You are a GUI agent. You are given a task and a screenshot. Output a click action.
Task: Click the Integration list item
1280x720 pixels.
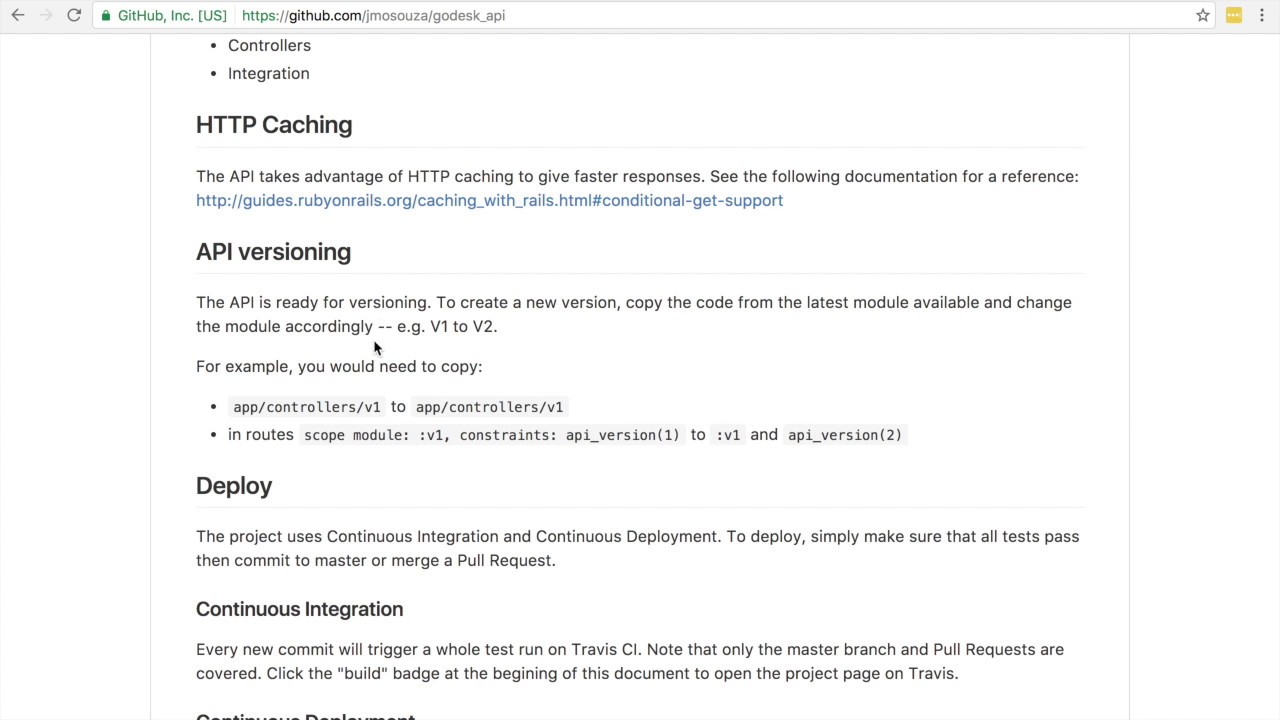(x=268, y=73)
